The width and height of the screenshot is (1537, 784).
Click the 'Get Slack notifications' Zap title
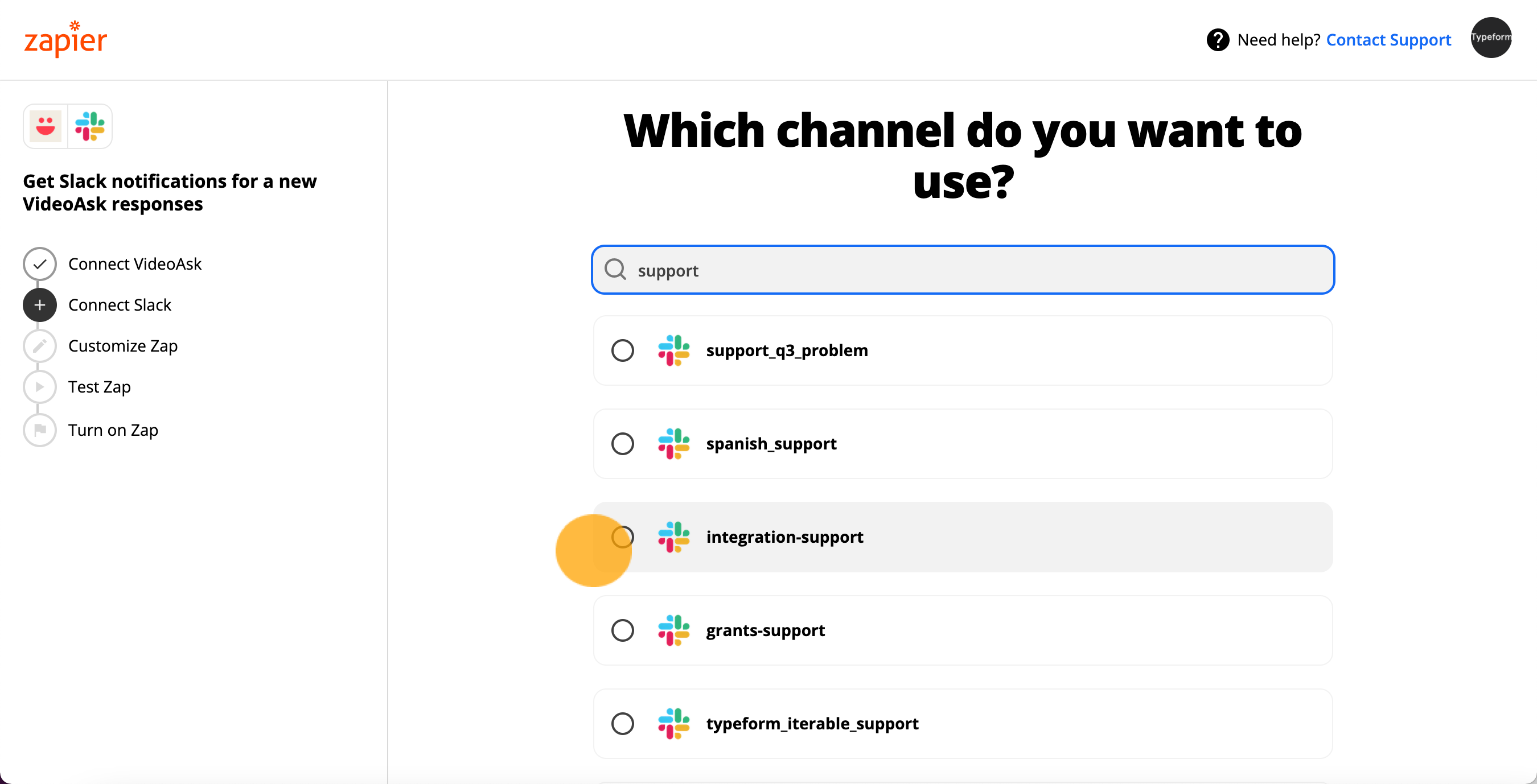(x=170, y=192)
